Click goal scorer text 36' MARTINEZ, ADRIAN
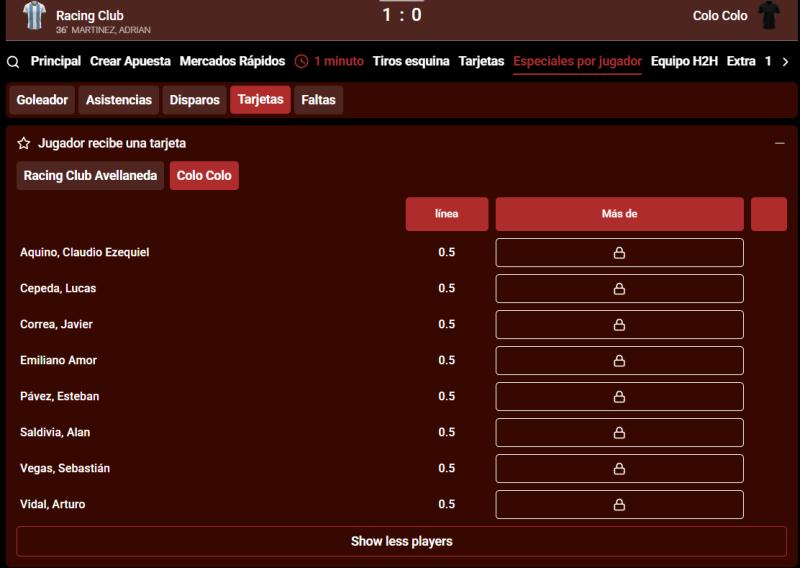The image size is (800, 568). (x=103, y=30)
